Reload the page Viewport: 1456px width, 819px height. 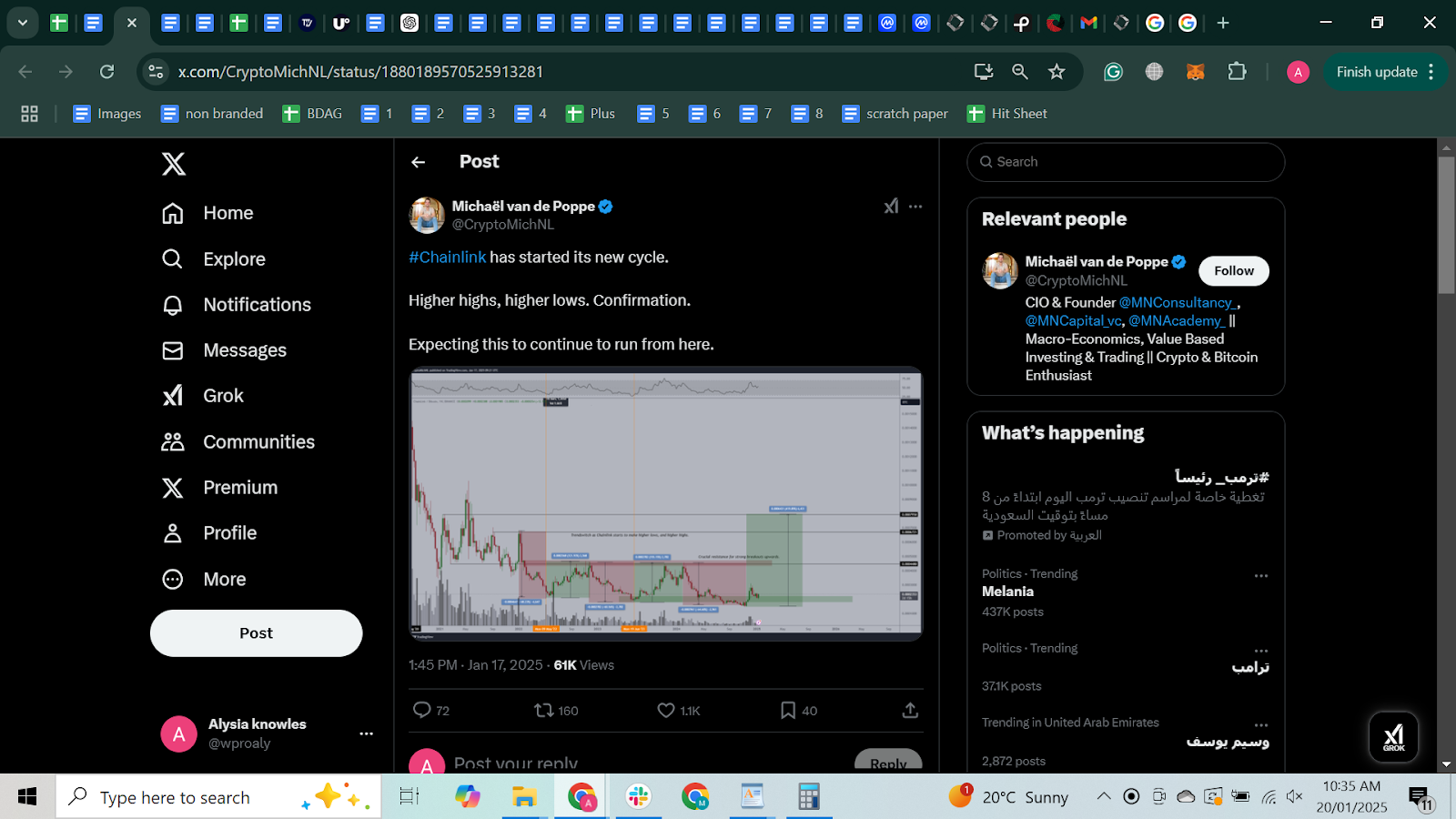tap(107, 72)
